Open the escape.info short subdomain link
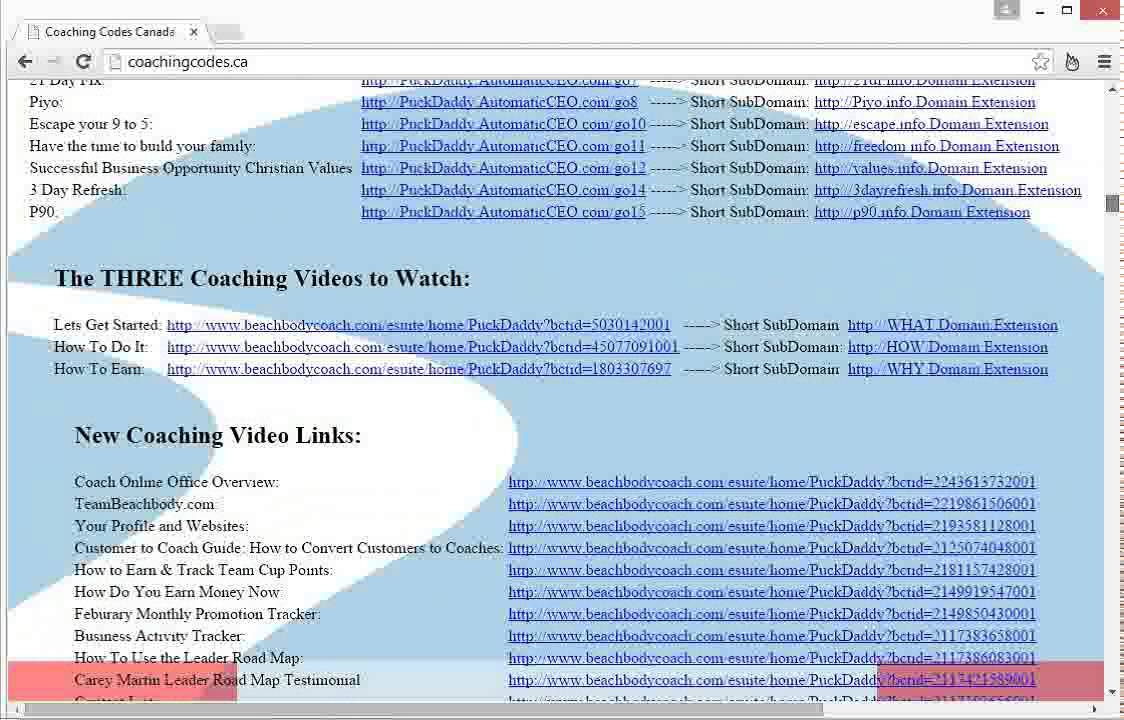The height and width of the screenshot is (720, 1124). click(x=931, y=124)
